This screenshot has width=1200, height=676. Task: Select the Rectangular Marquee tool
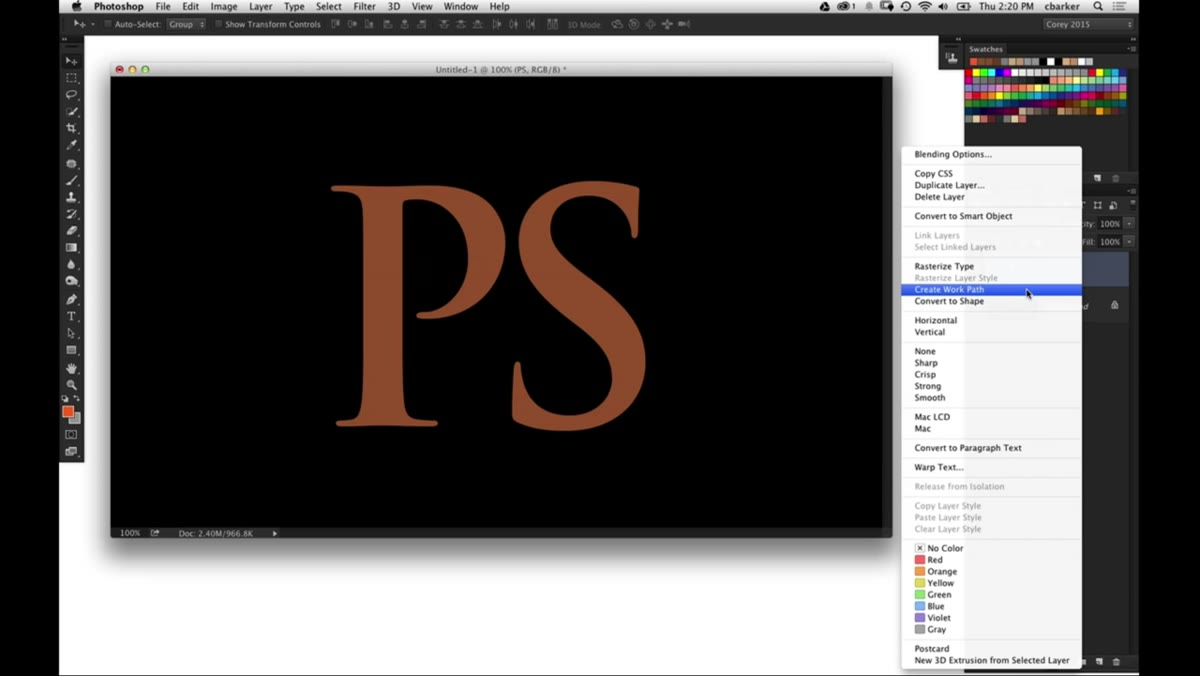71,78
